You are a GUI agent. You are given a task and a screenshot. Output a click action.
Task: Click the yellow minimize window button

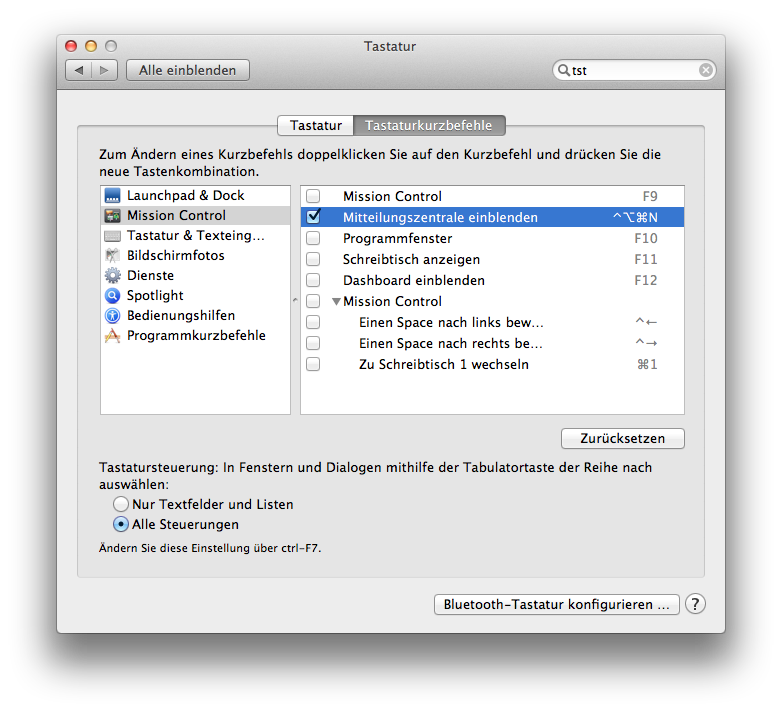pos(91,46)
